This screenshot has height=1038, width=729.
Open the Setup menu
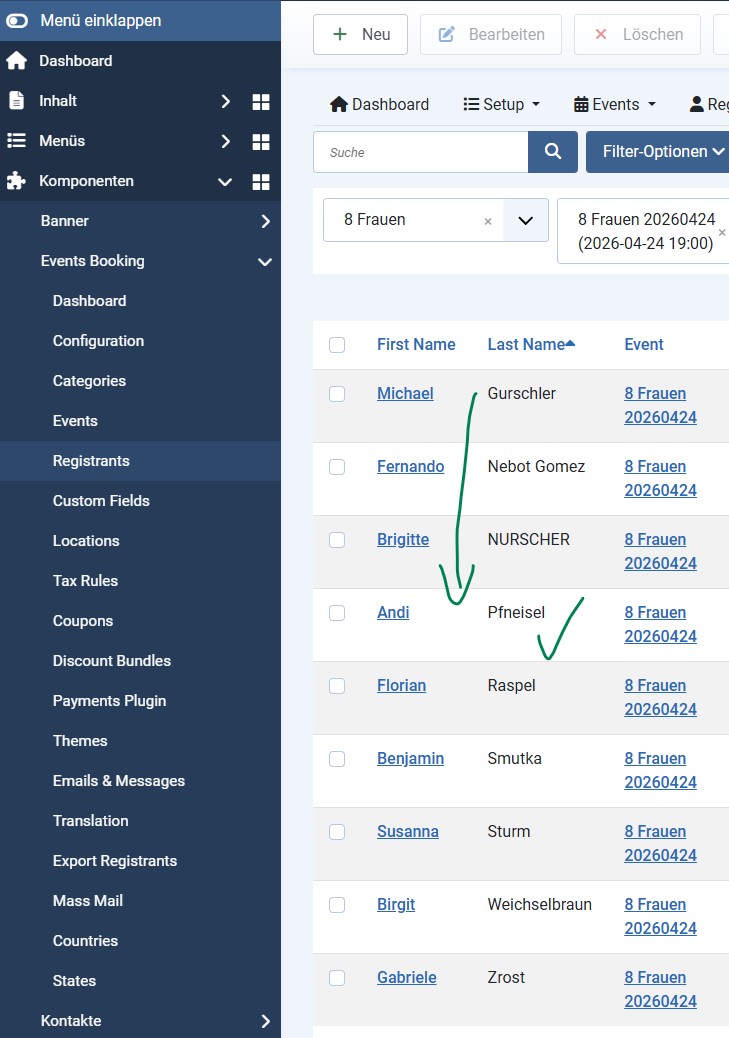502,104
